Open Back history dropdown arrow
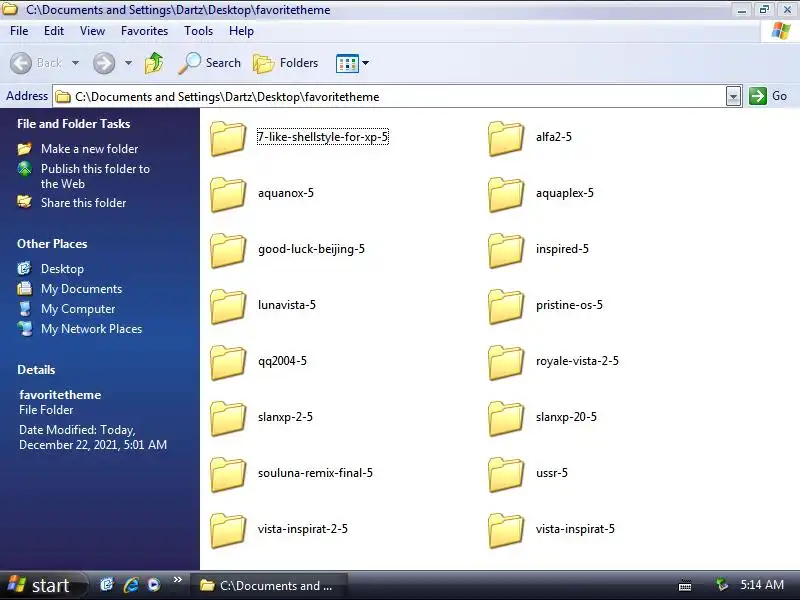Image resolution: width=800 pixels, height=600 pixels. click(76, 63)
